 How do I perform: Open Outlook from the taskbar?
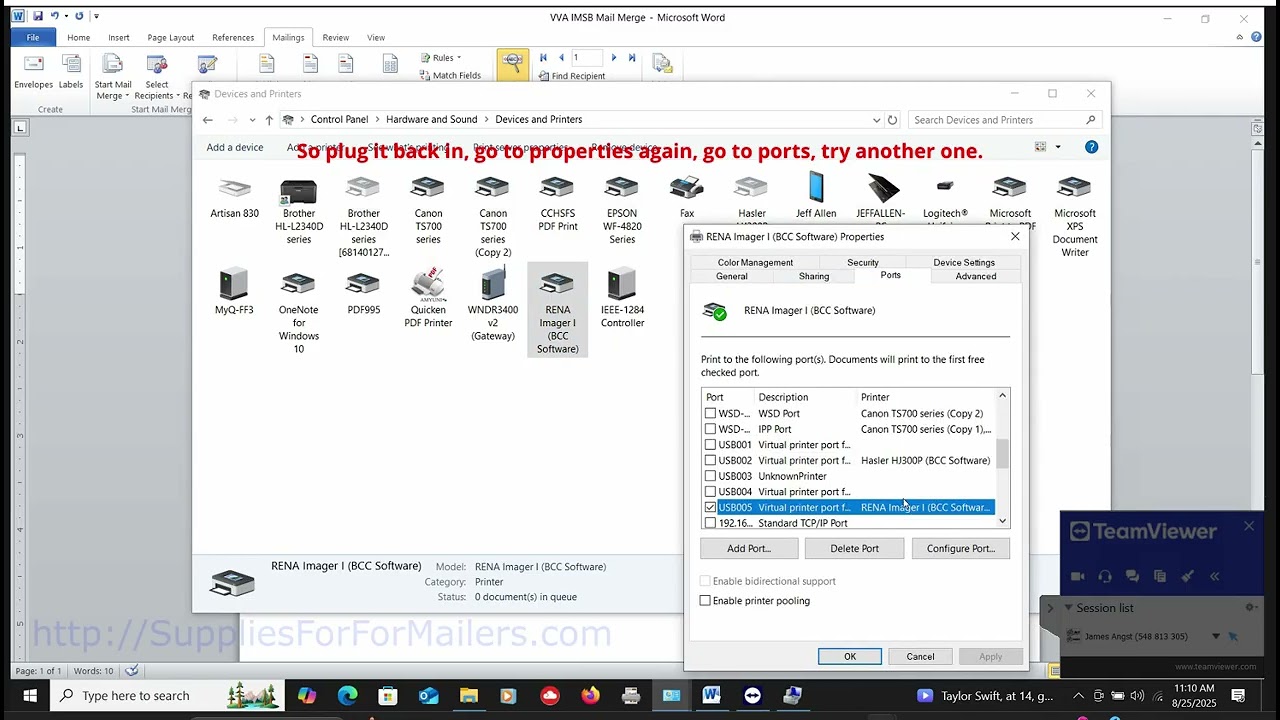(428, 696)
